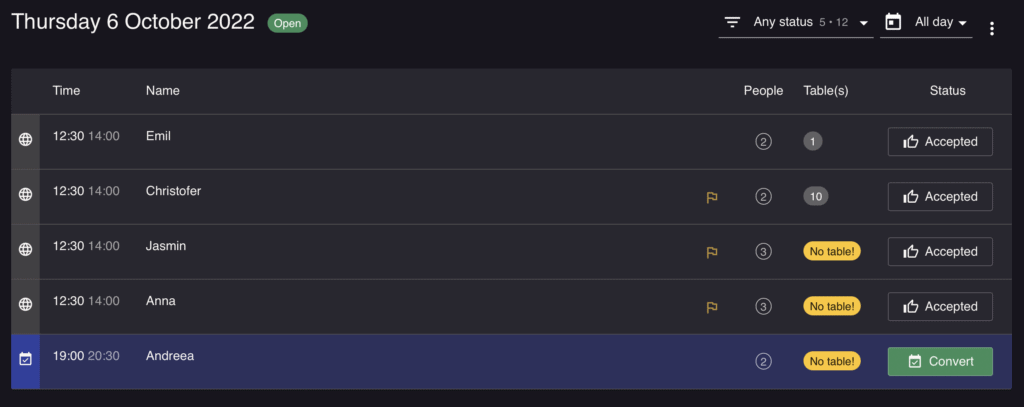Click the Accepted status button for Emil

tap(940, 142)
